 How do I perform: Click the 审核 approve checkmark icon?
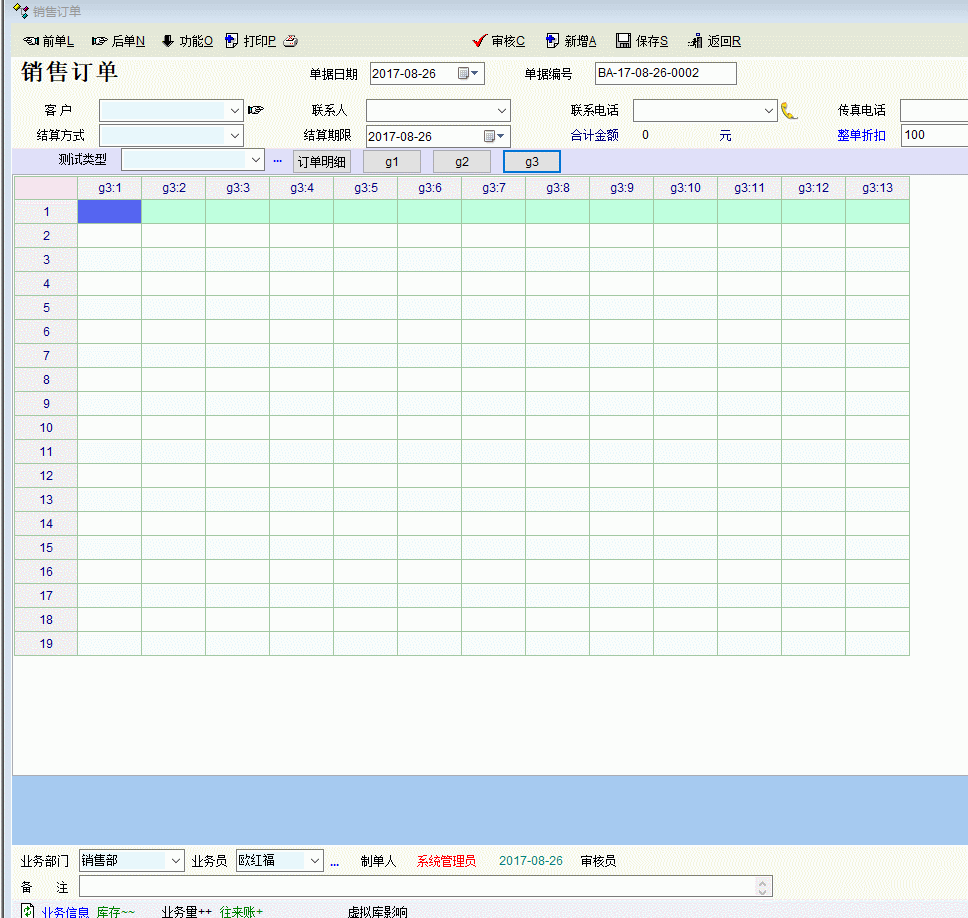(479, 41)
